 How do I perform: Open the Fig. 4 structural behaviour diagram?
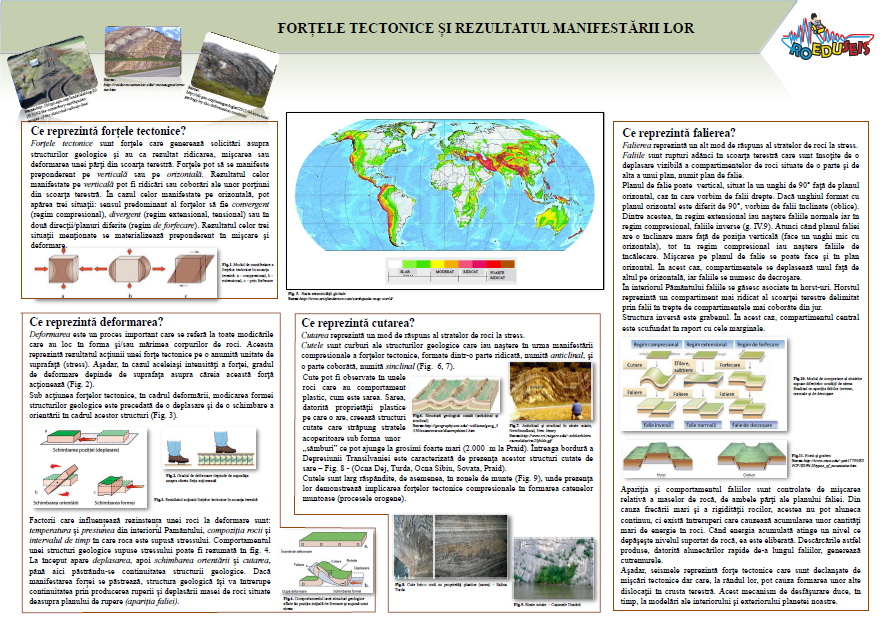[x=328, y=562]
